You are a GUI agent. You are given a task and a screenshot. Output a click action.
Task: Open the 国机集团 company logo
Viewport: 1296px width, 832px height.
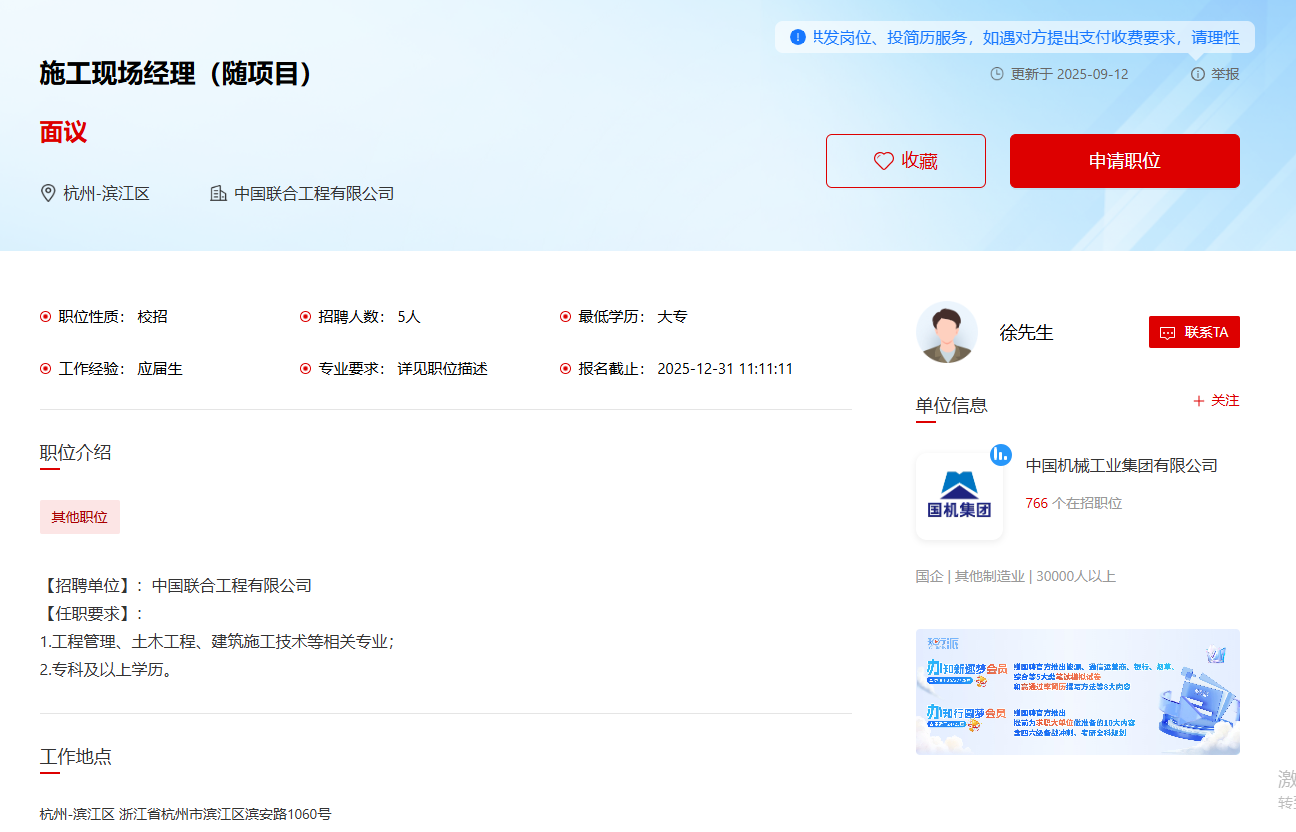(x=959, y=496)
